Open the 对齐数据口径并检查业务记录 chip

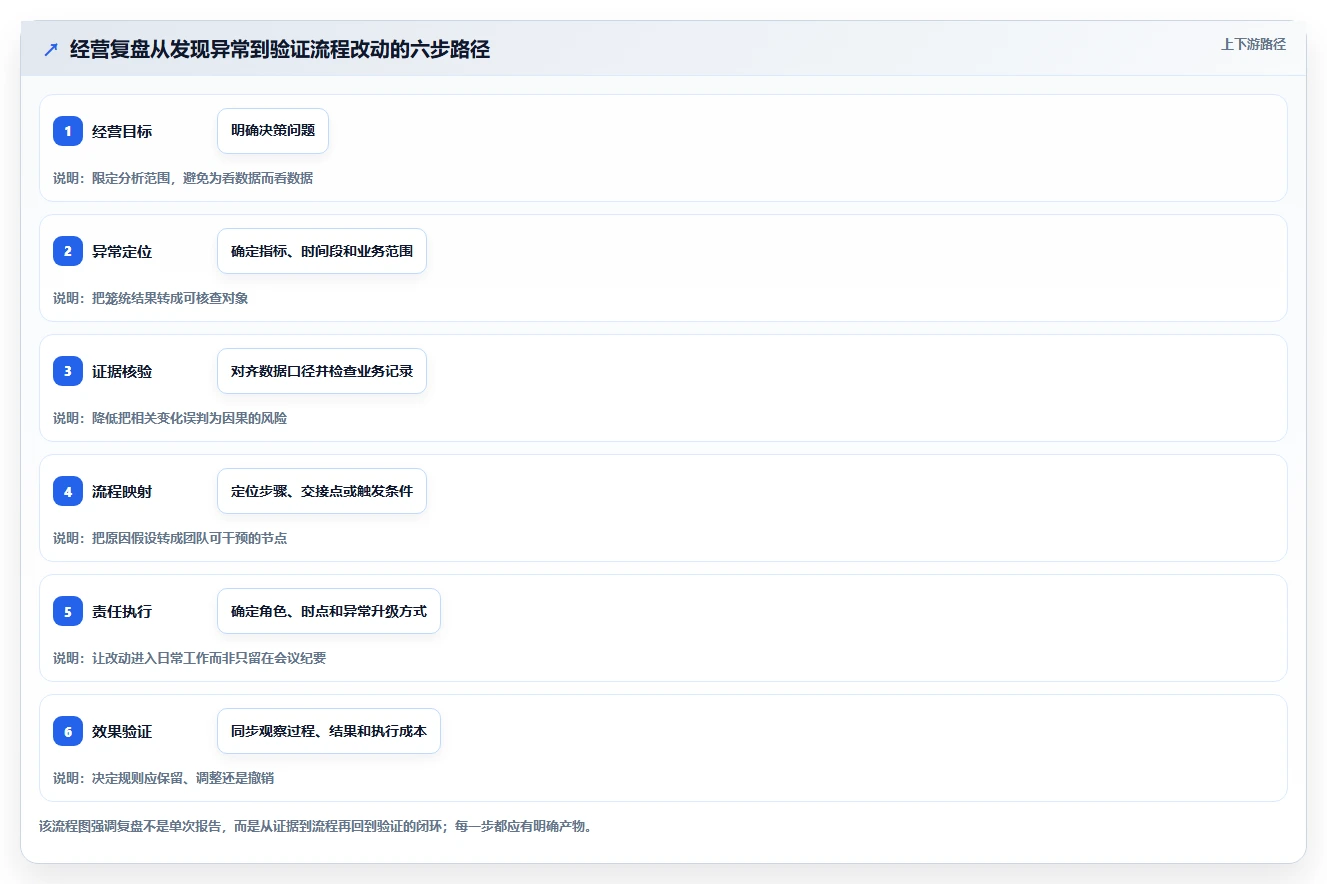(x=322, y=371)
